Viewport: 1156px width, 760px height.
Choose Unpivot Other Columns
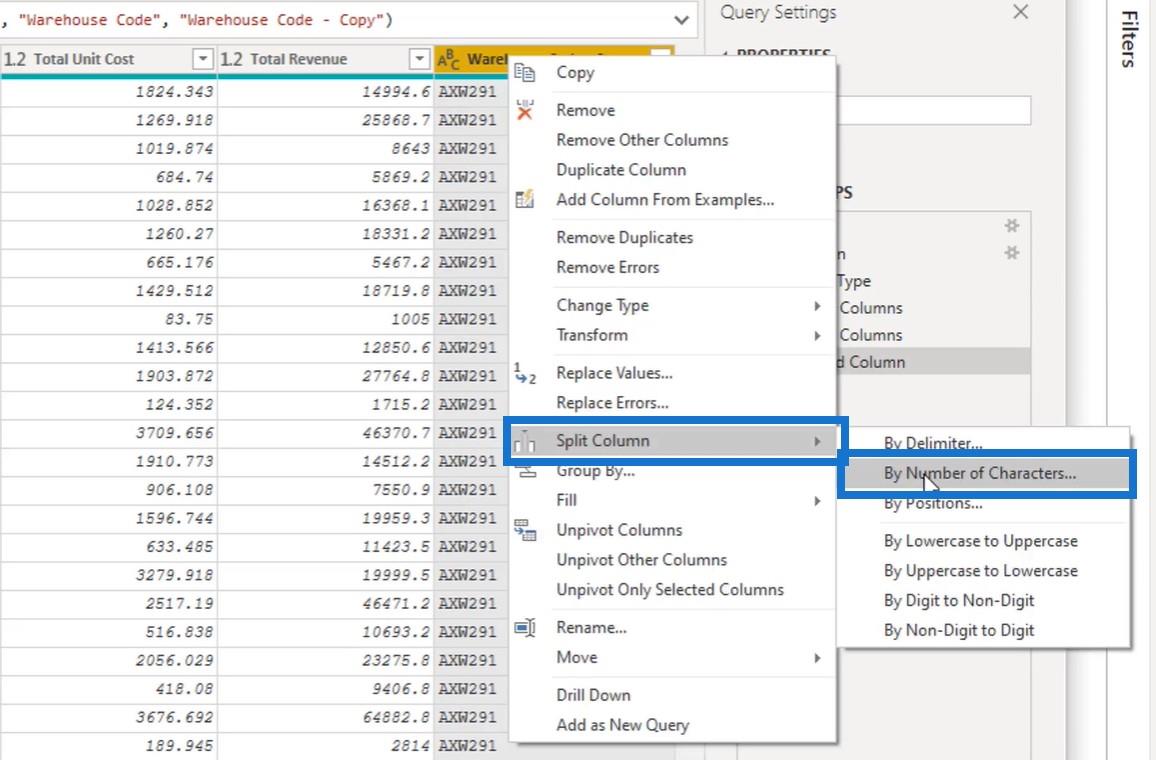[641, 560]
